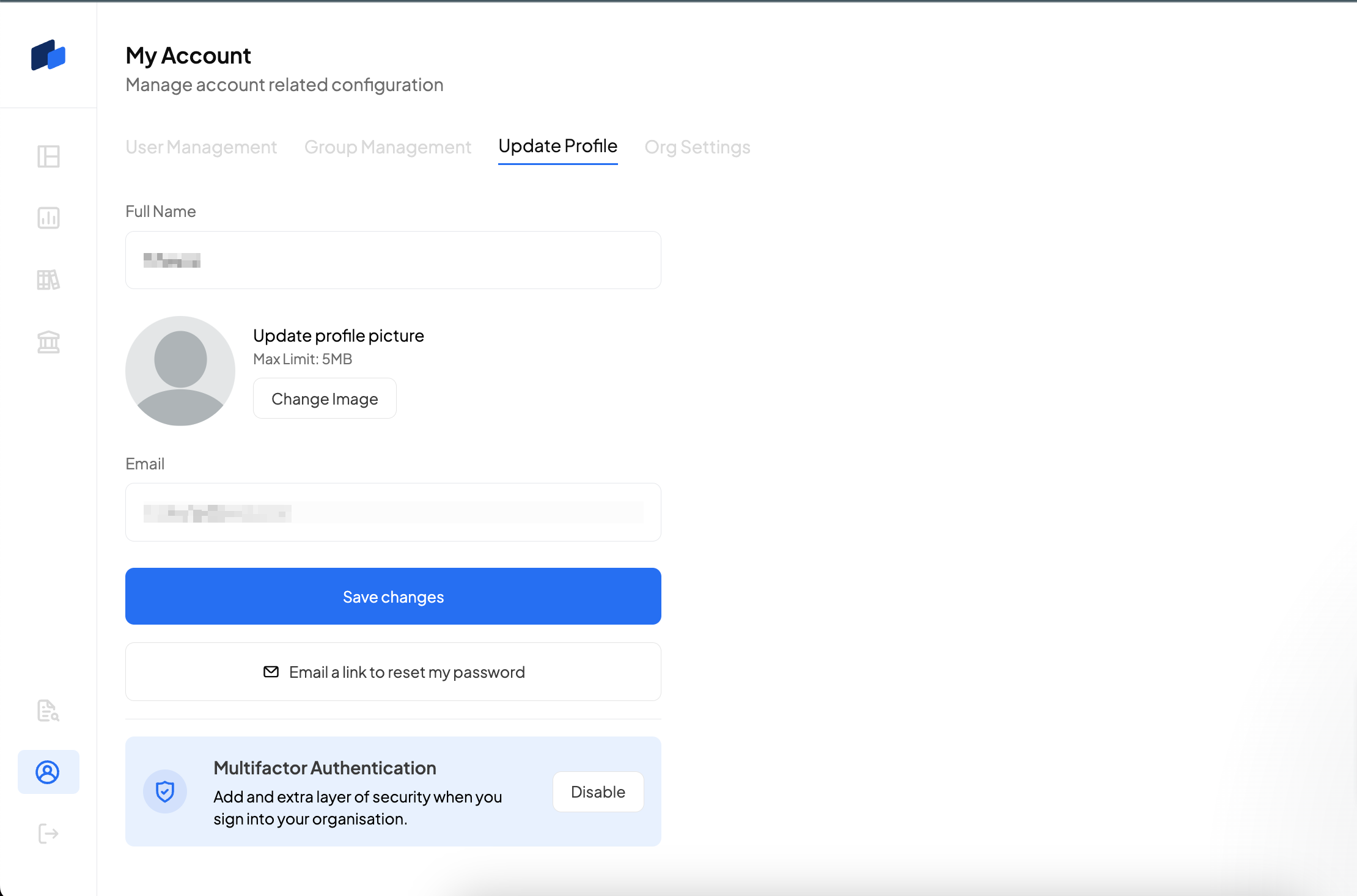
Task: Open the bank building sidebar icon
Action: [48, 342]
